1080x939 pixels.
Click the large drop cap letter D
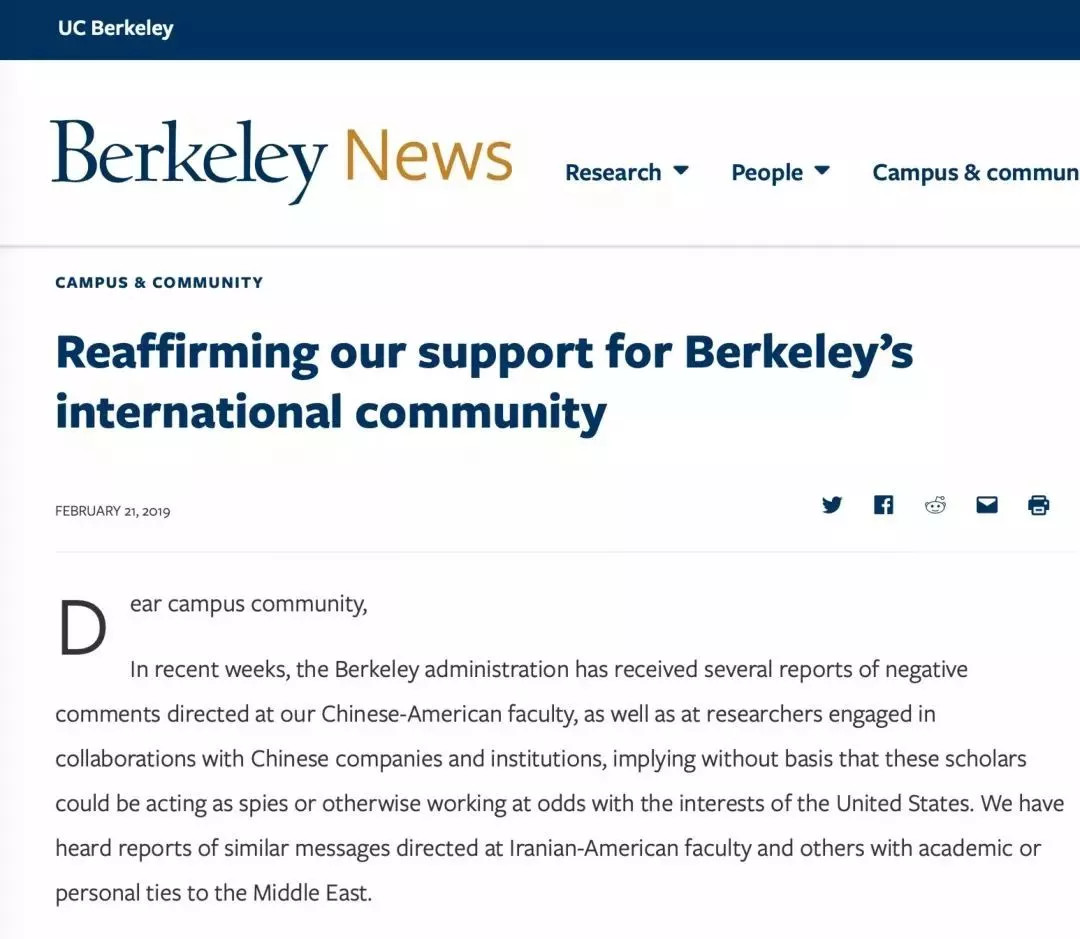[x=82, y=627]
